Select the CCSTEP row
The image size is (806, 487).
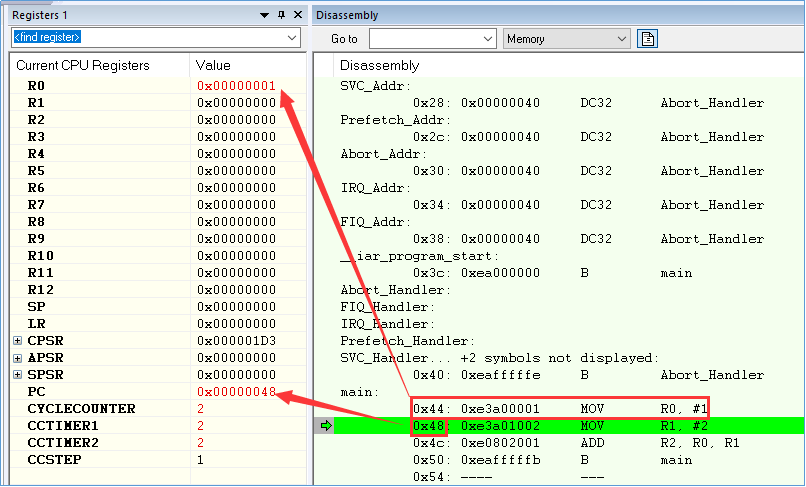pyautogui.click(x=158, y=459)
